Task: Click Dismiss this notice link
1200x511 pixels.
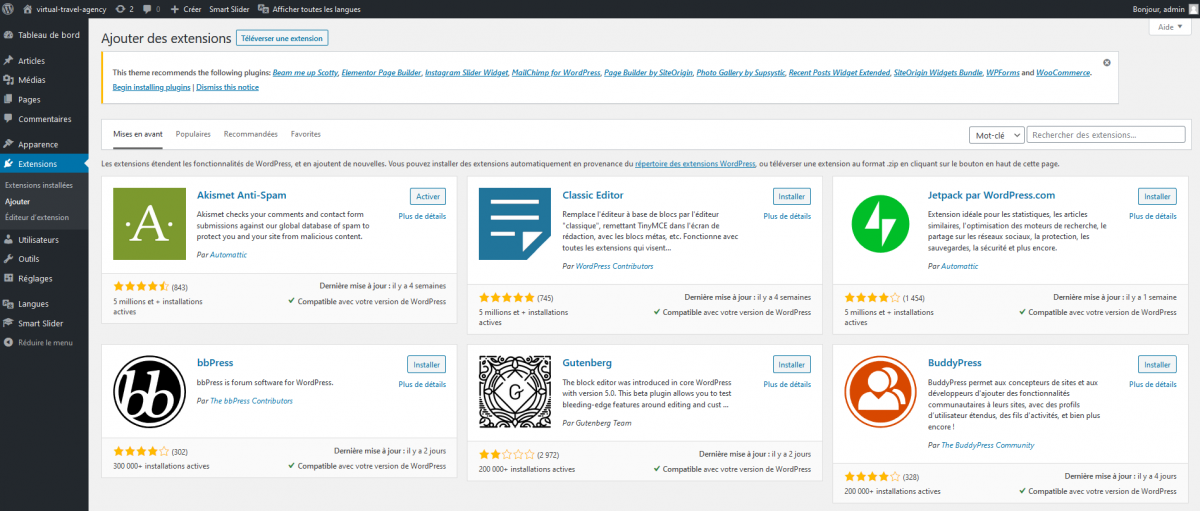Action: pos(227,87)
